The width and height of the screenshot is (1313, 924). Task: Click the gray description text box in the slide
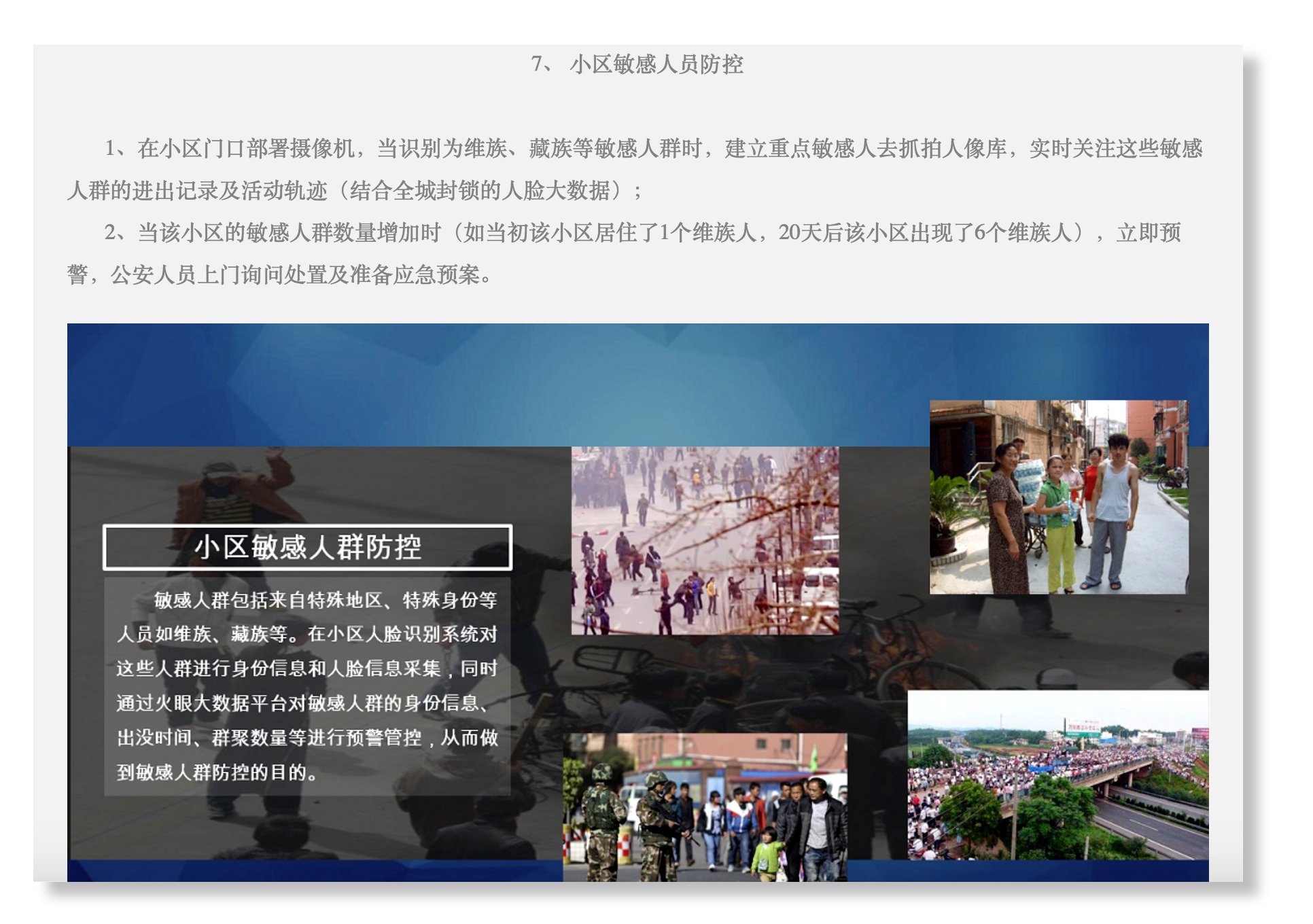click(x=307, y=686)
